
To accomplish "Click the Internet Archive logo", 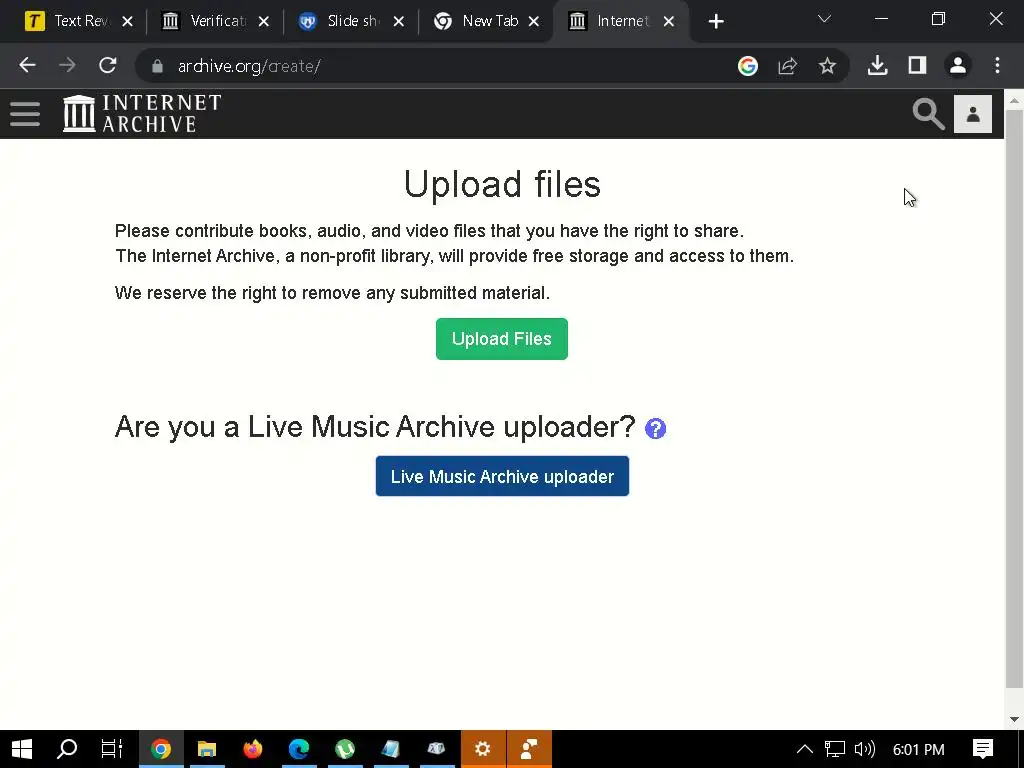I will pos(142,114).
